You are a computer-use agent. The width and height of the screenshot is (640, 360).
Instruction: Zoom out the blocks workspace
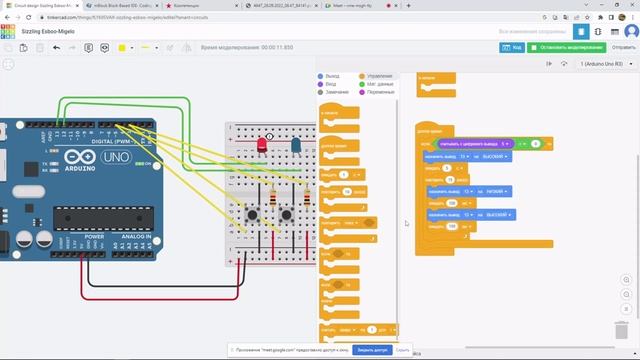[x=626, y=294]
